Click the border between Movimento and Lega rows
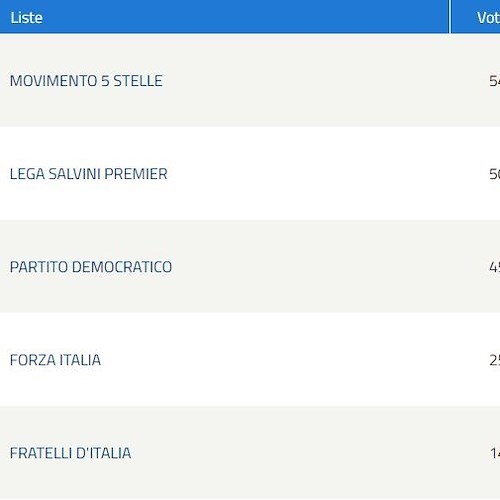The height and width of the screenshot is (500, 500). [250, 127]
